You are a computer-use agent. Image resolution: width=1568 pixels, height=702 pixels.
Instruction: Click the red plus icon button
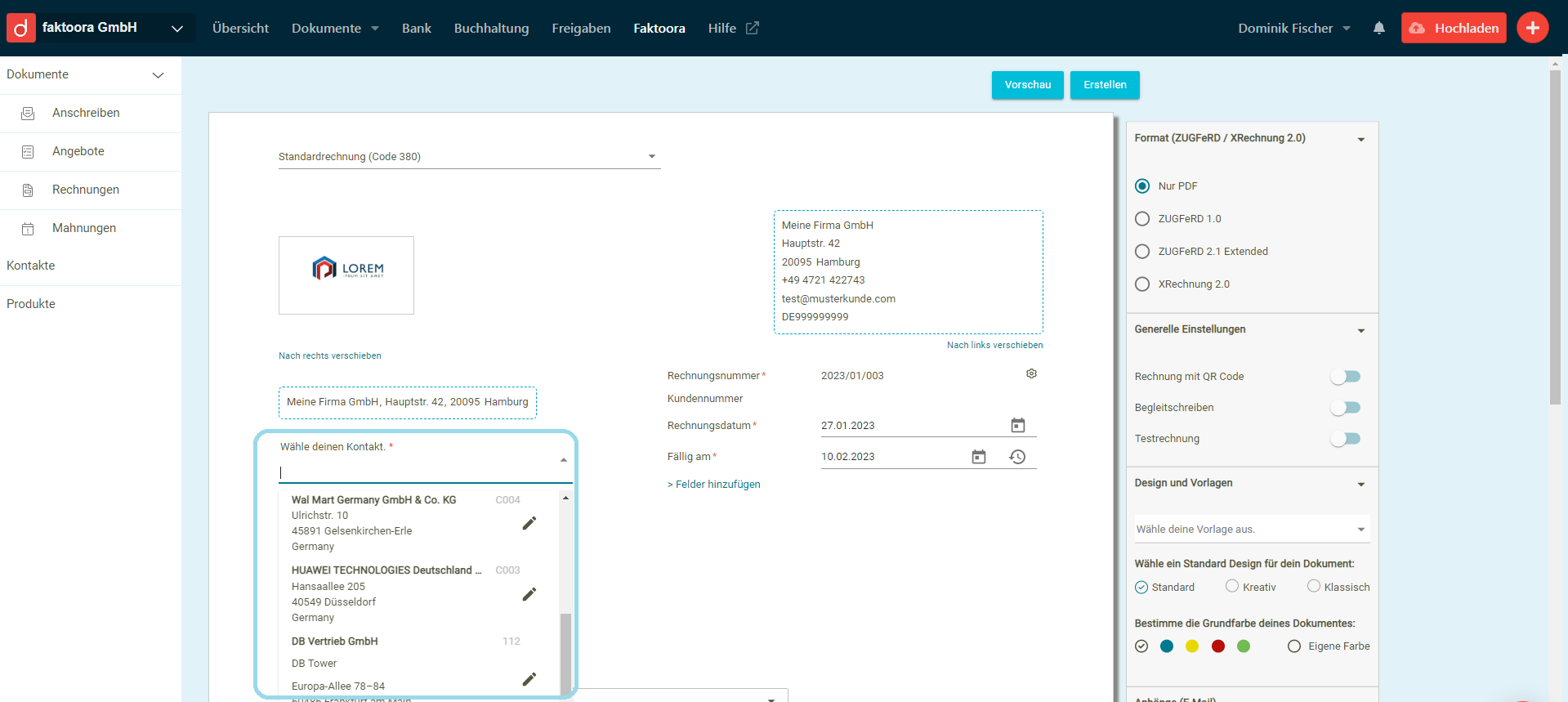tap(1532, 28)
